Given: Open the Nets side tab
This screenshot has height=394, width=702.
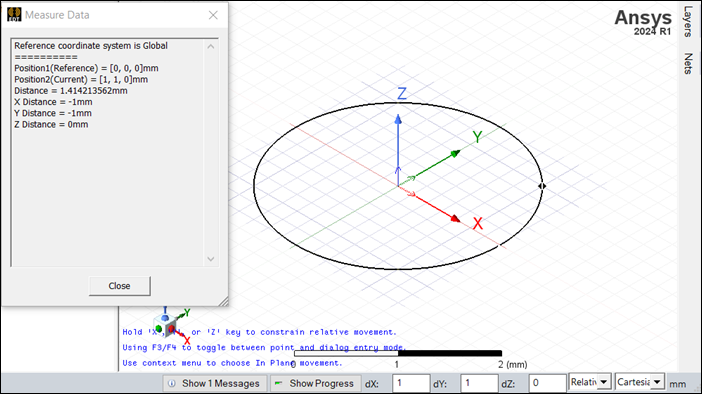Looking at the screenshot, I should tap(688, 63).
